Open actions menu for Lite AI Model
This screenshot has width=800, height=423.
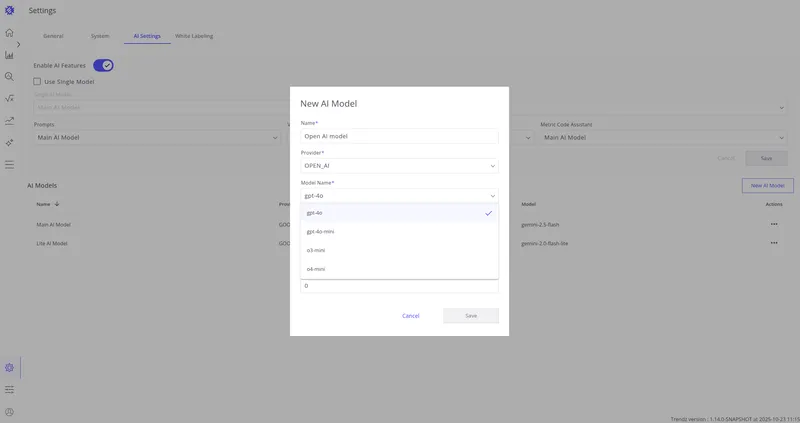(x=774, y=243)
